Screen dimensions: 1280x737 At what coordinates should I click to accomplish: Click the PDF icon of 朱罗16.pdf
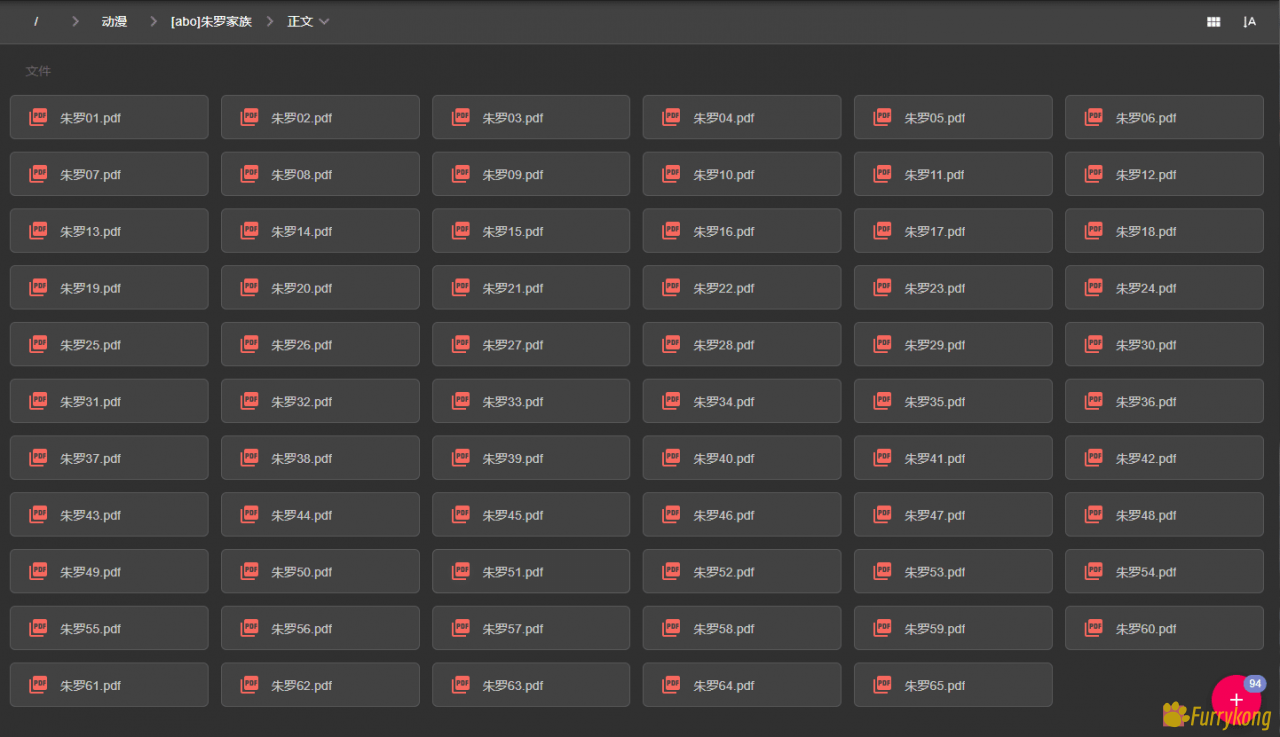click(x=671, y=231)
